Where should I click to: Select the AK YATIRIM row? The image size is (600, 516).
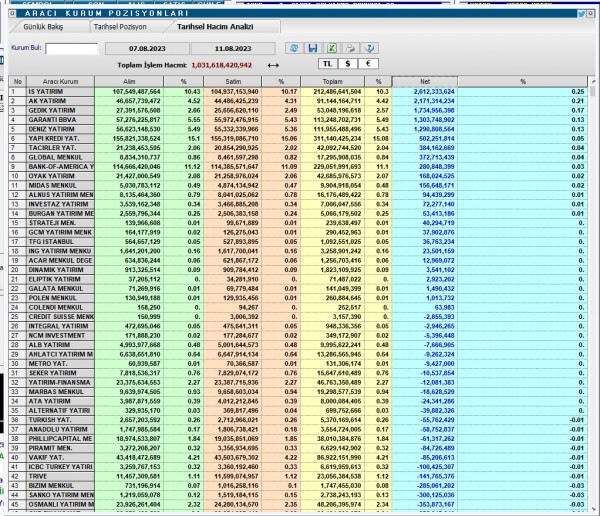click(298, 101)
